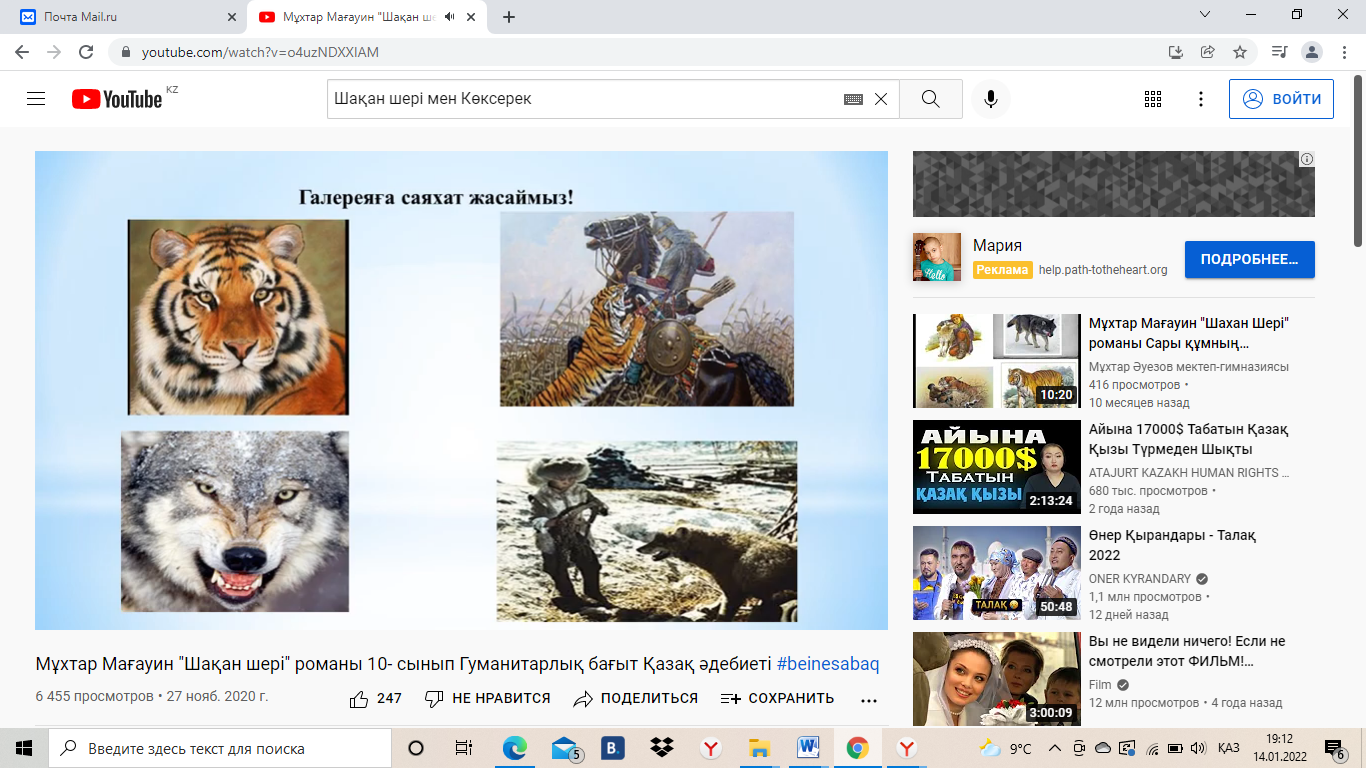Viewport: 1366px width, 768px height.
Task: Open the ҚАЗ input language switcher
Action: pos(1229,748)
